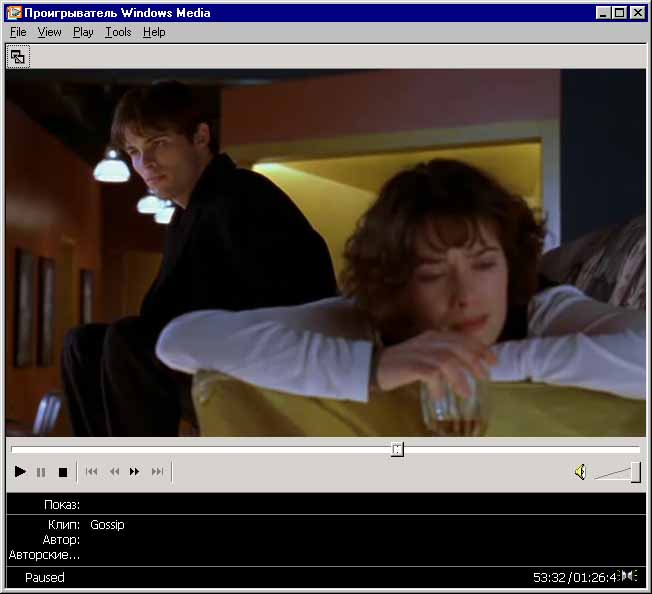This screenshot has height=594, width=652.
Task: Minimize the Windows Media player window
Action: click(x=603, y=13)
